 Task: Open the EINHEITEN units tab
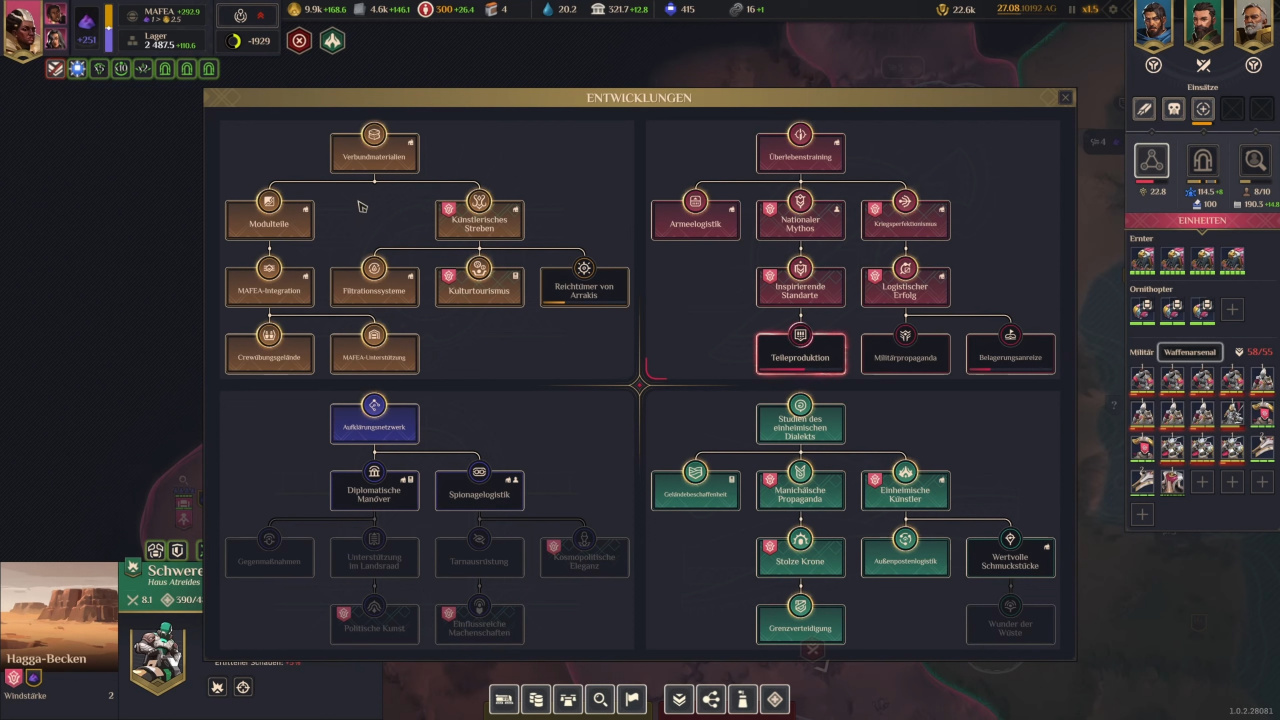(1202, 220)
